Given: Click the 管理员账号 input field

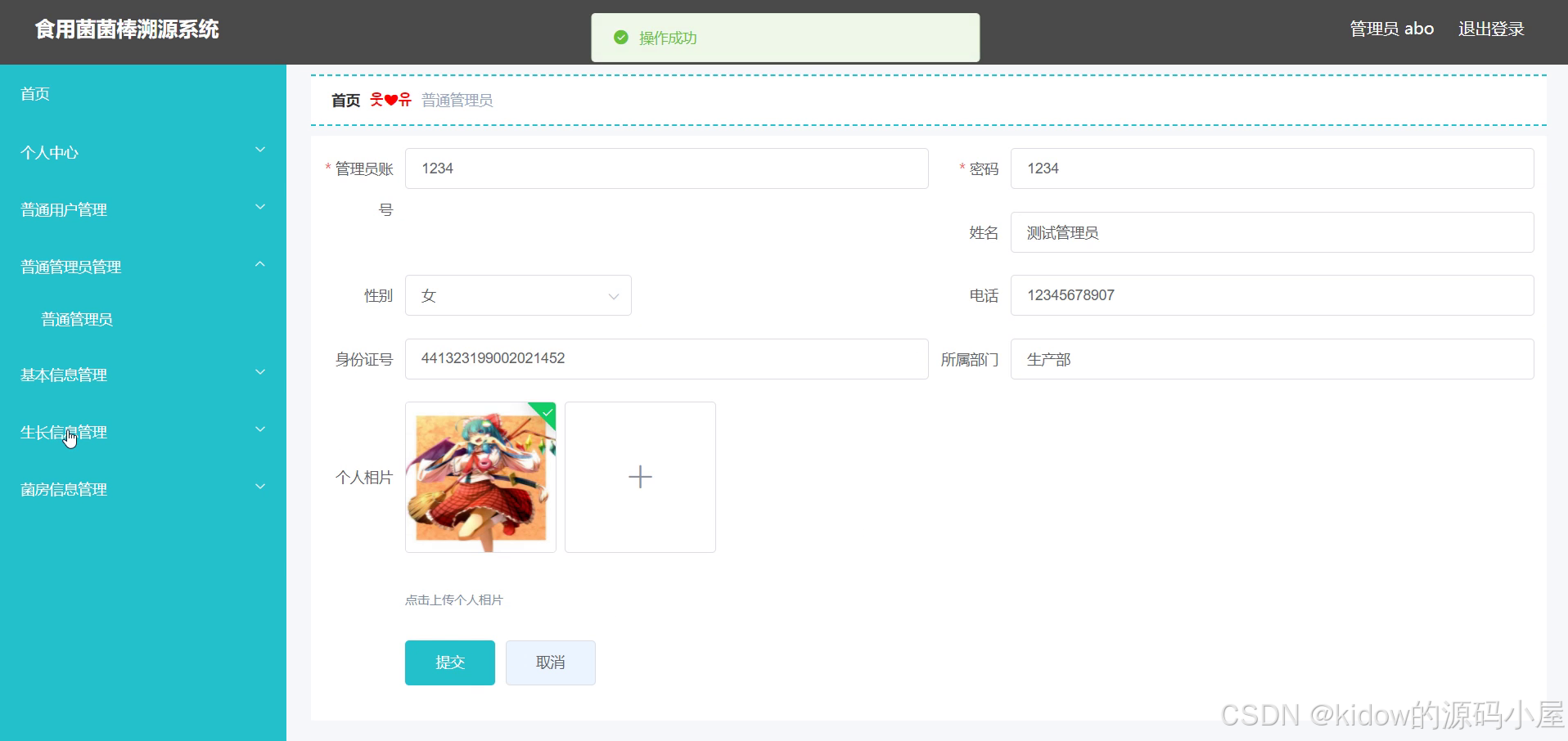Looking at the screenshot, I should [x=666, y=168].
